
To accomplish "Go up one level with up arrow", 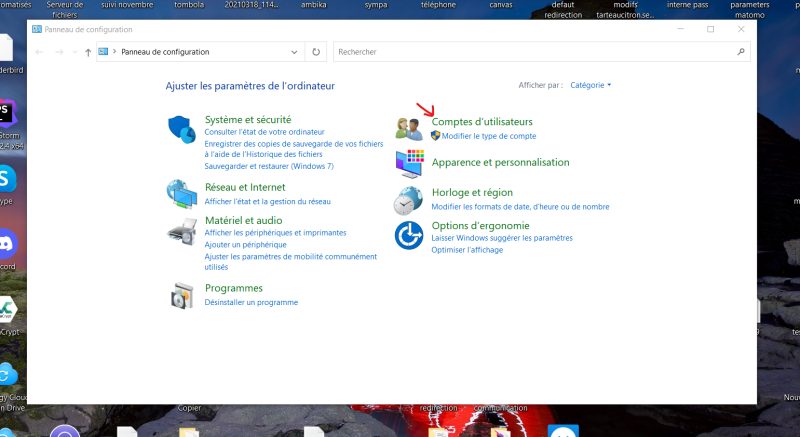I will point(88,52).
